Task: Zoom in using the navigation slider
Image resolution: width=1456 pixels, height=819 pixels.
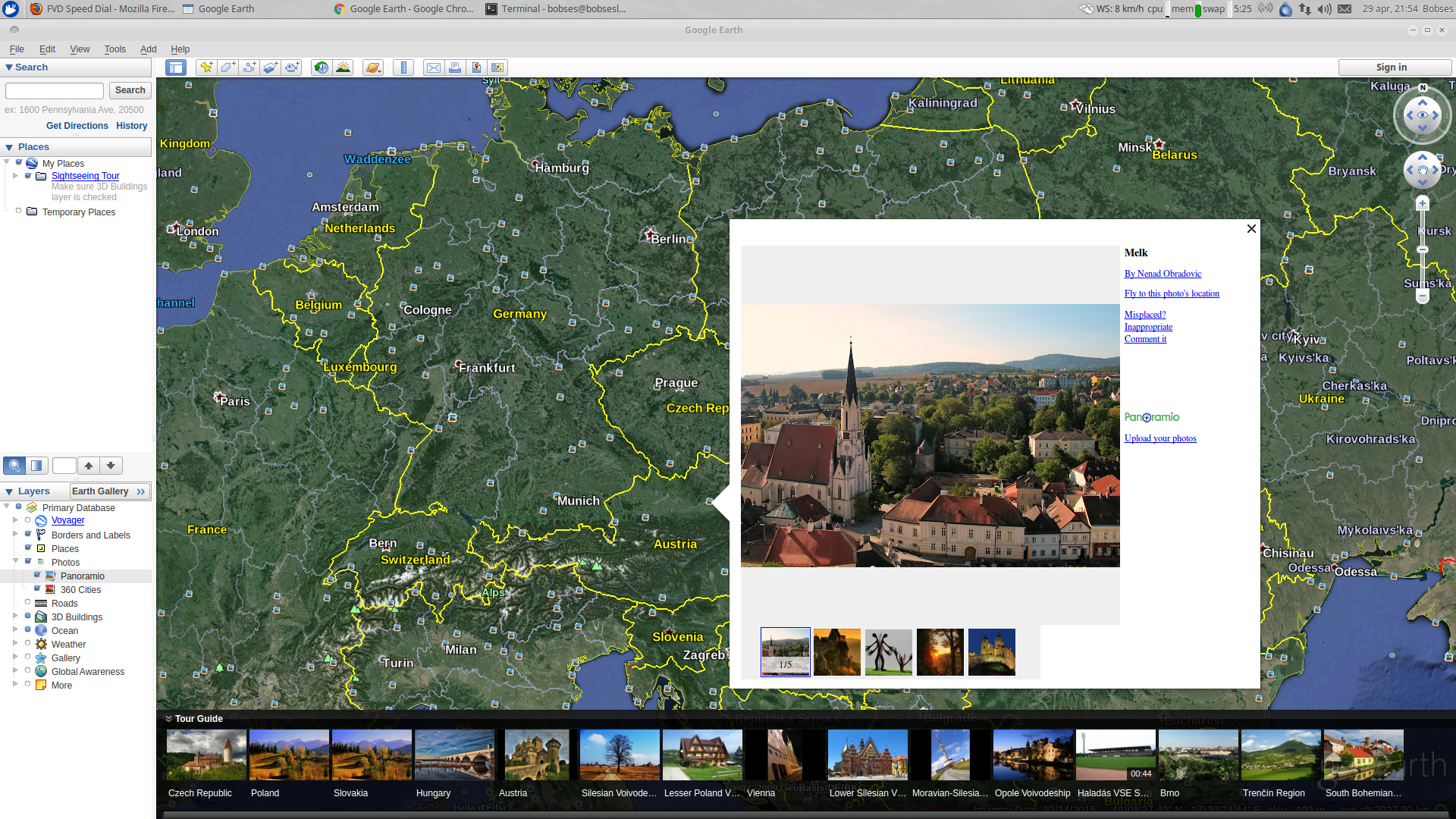Action: click(x=1422, y=202)
